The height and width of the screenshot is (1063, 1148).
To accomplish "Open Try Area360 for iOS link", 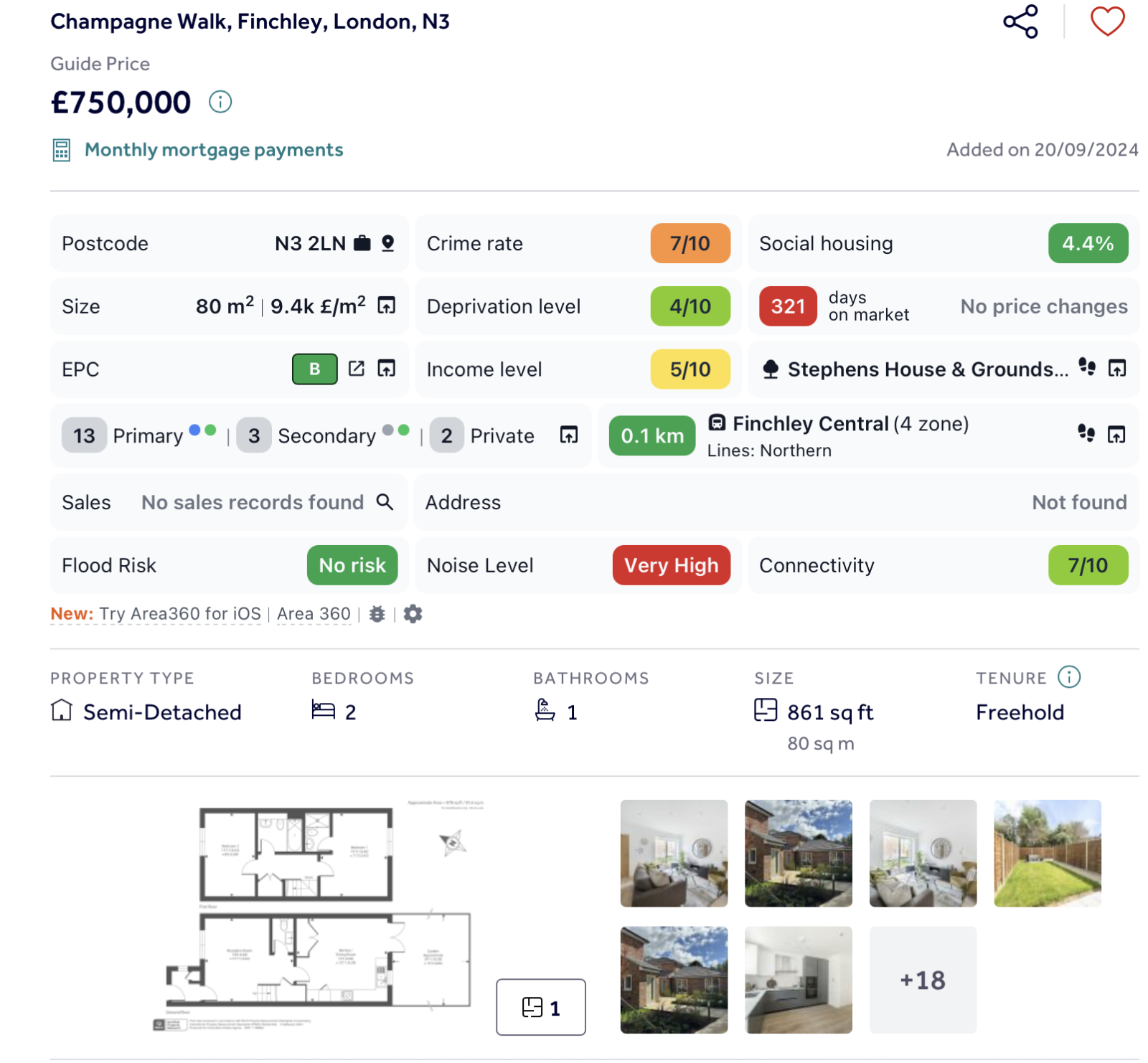I will point(180,614).
